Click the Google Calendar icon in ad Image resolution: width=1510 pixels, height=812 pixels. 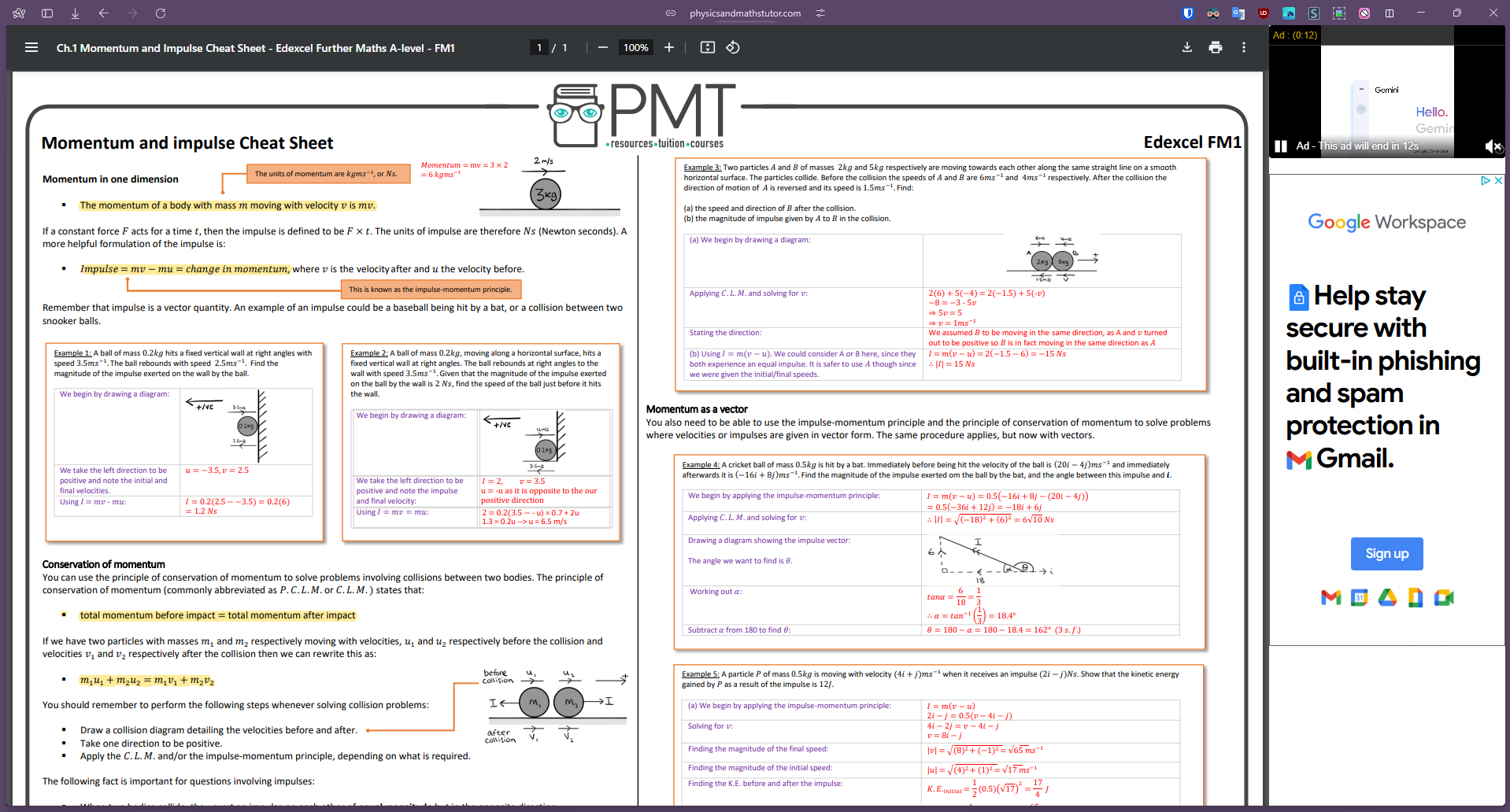[1360, 598]
